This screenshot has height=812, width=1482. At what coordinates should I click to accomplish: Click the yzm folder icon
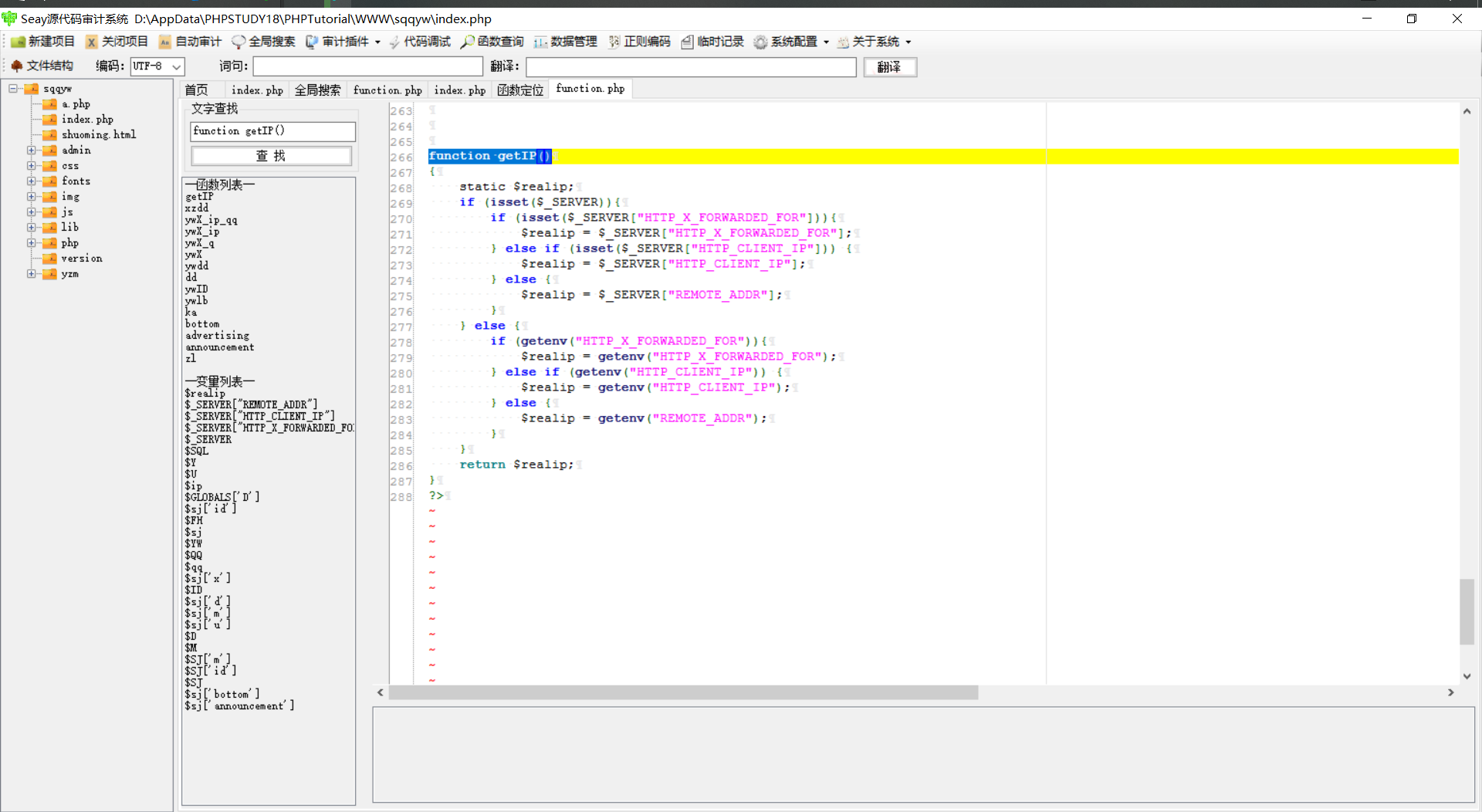click(x=49, y=274)
